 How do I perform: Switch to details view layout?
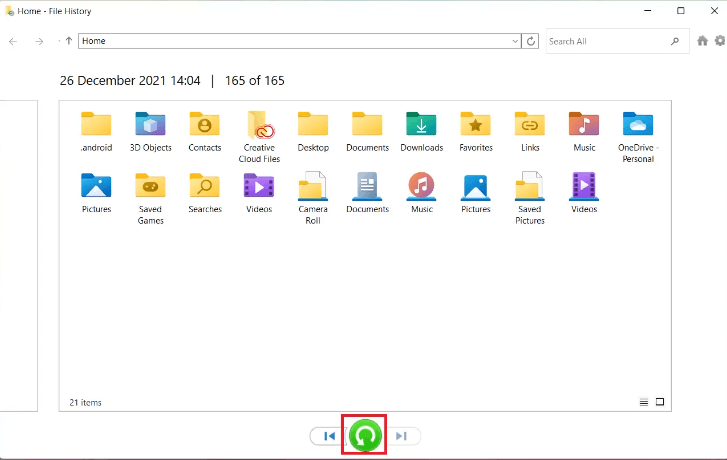[x=644, y=402]
